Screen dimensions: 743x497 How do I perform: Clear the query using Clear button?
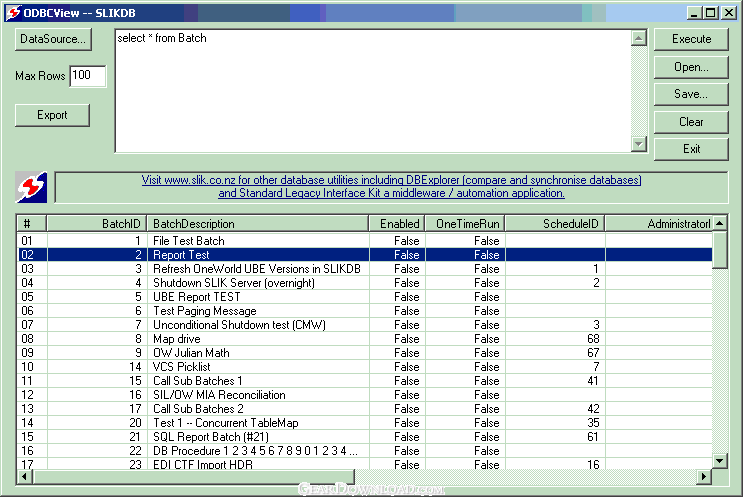tap(691, 122)
